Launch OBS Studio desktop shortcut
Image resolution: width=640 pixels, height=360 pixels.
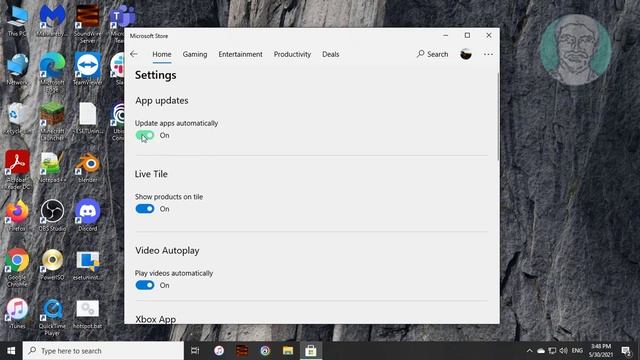[x=52, y=216]
